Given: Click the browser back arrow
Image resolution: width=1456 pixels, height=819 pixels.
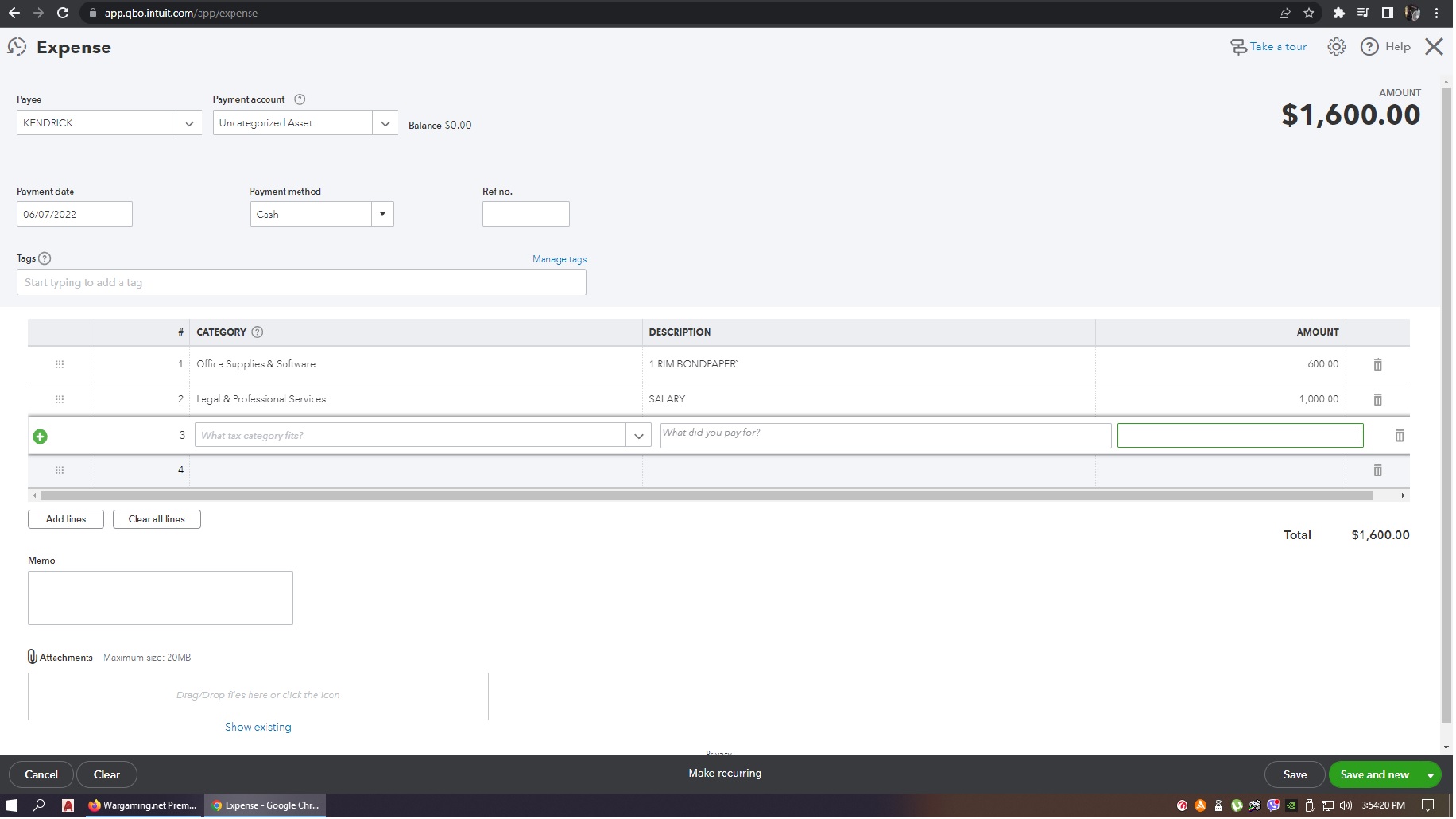Looking at the screenshot, I should (14, 13).
